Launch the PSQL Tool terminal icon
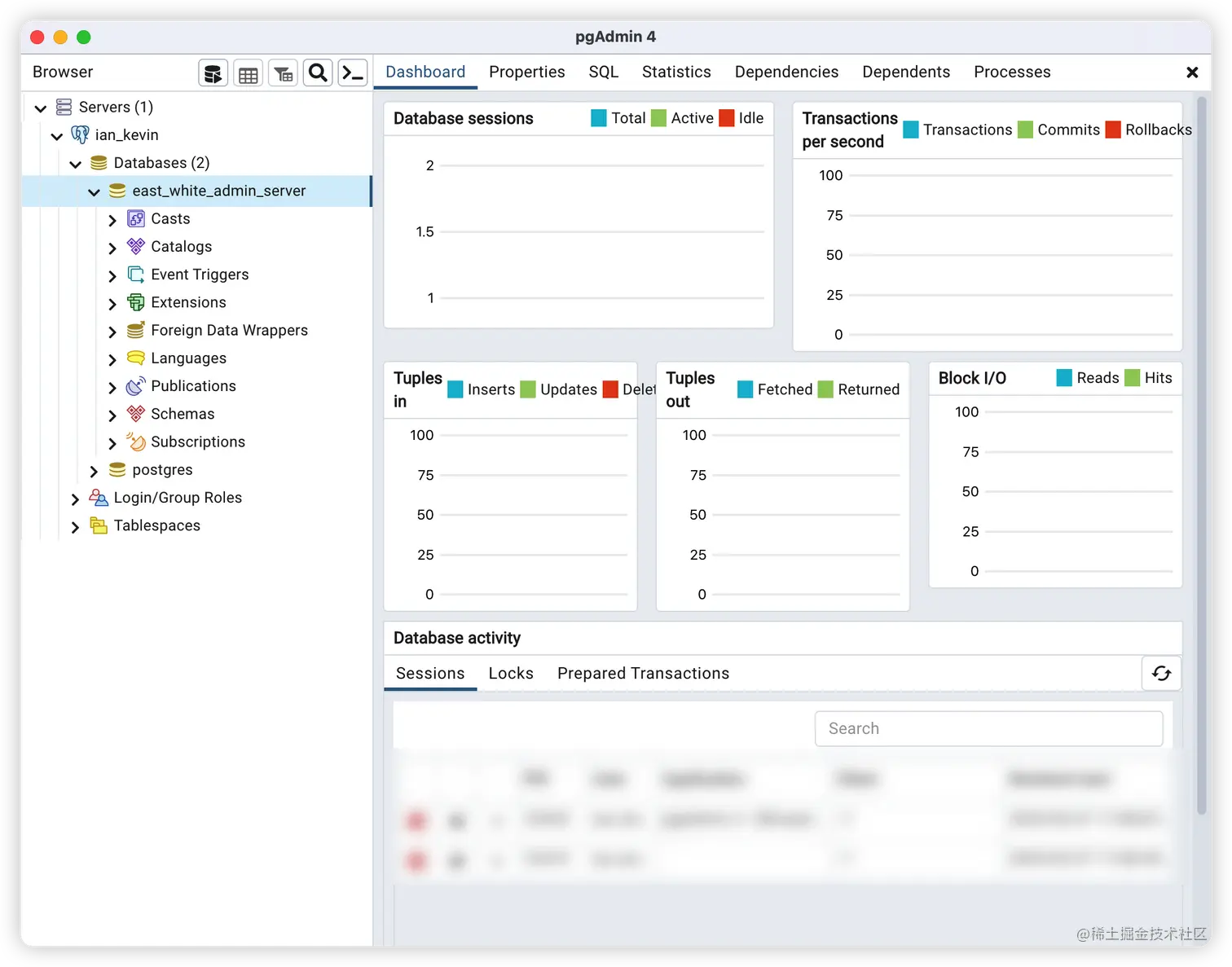1232x967 pixels. [353, 73]
